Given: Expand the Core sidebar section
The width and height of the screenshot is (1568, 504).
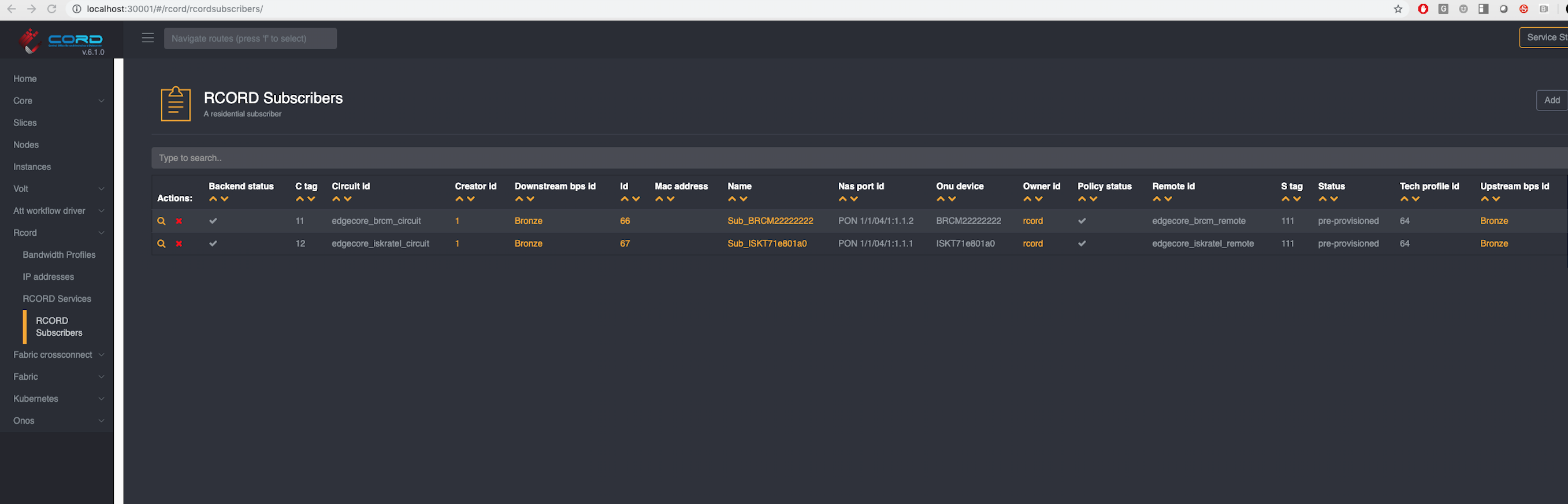Looking at the screenshot, I should point(58,101).
